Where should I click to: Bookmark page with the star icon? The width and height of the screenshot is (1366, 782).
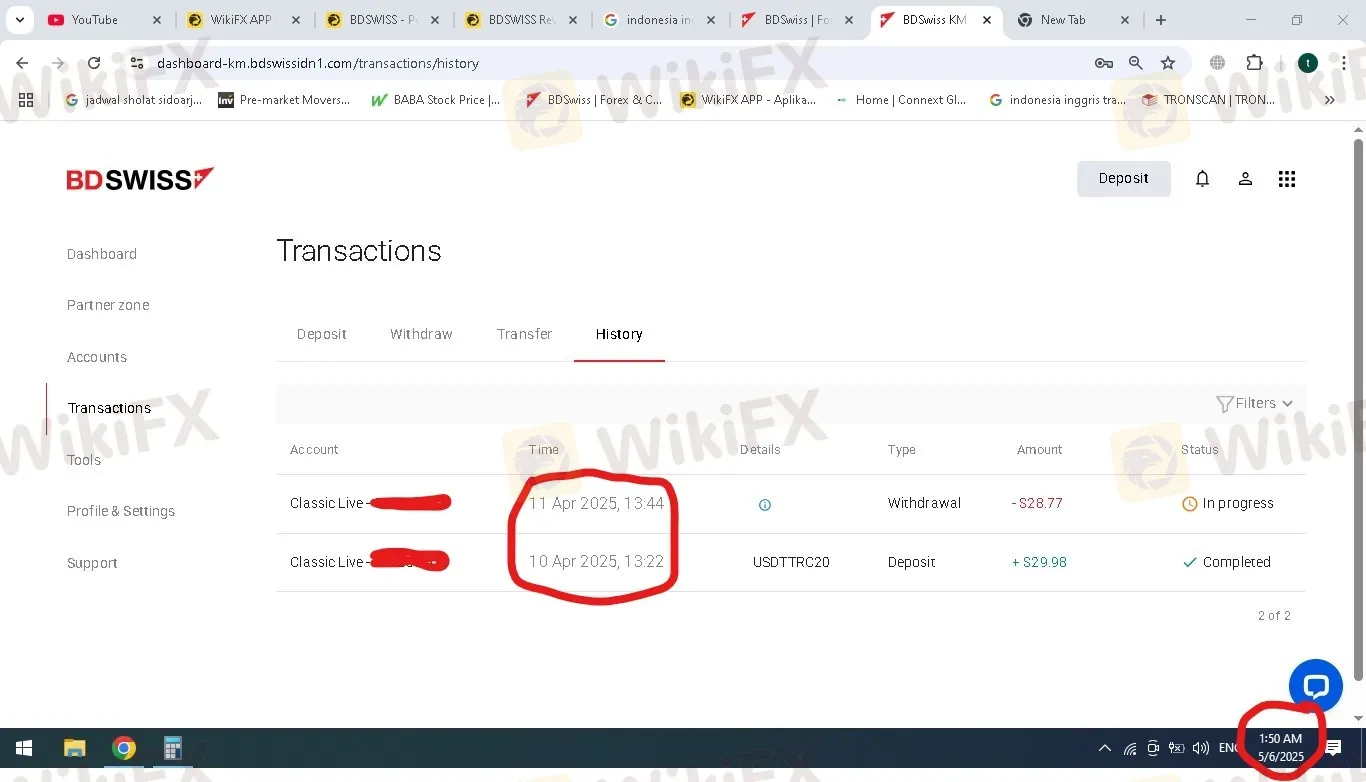tap(1168, 63)
